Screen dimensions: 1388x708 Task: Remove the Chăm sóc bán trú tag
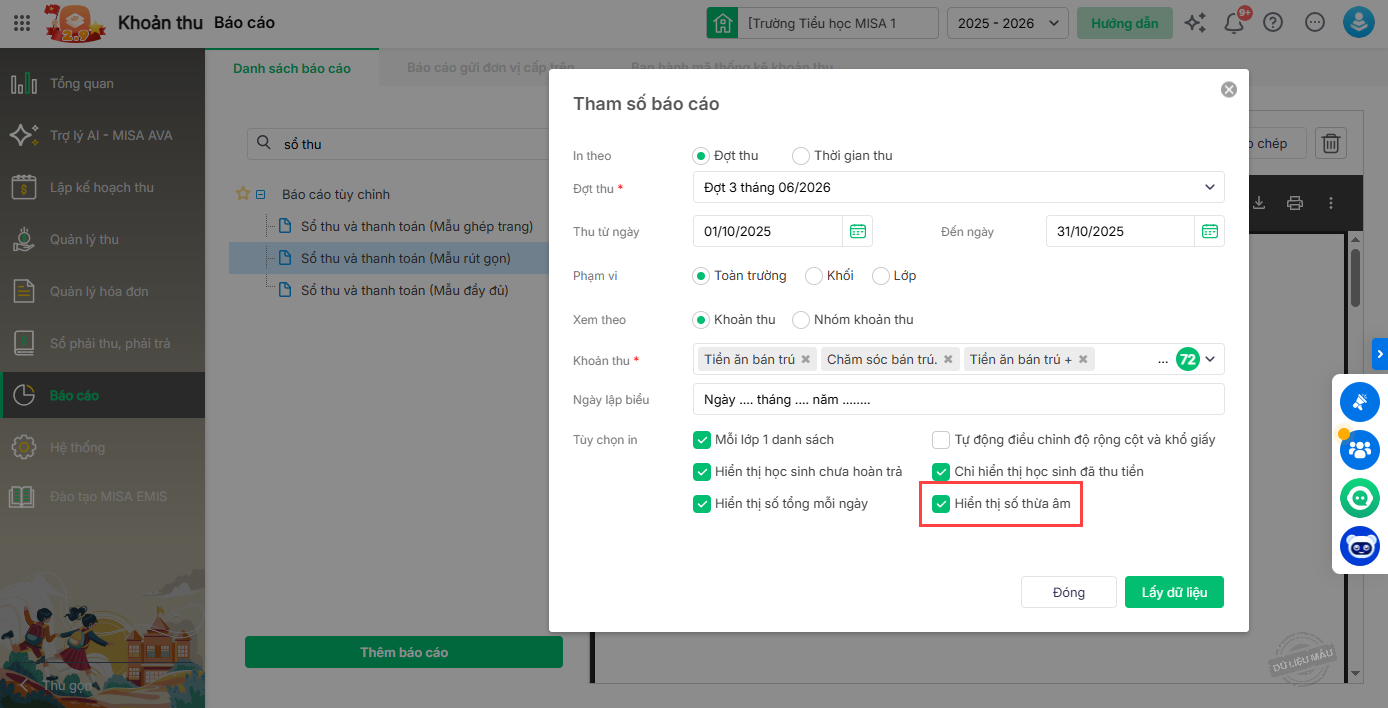[x=948, y=359]
